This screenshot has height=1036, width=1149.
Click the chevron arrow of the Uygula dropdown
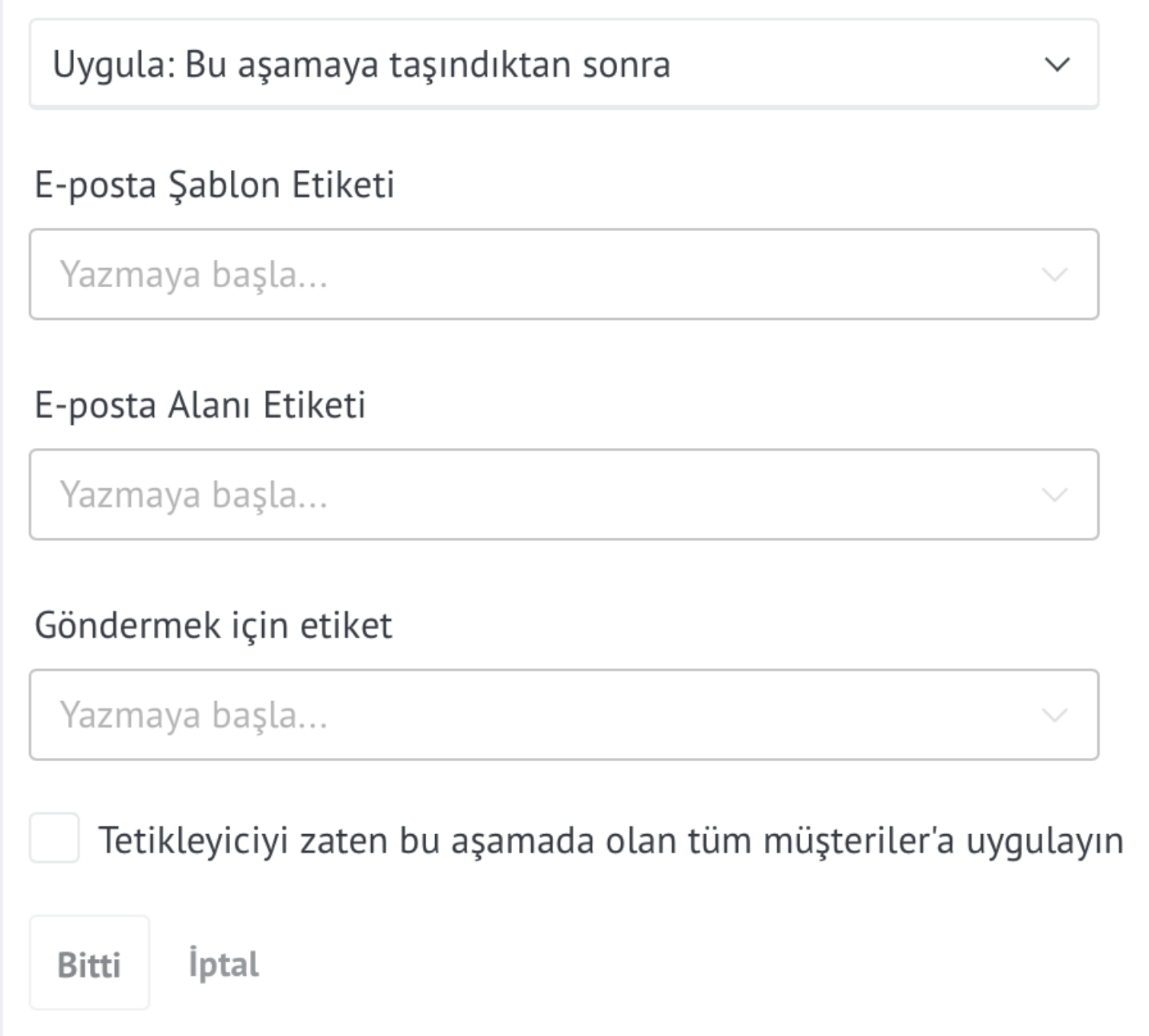coord(1057,65)
